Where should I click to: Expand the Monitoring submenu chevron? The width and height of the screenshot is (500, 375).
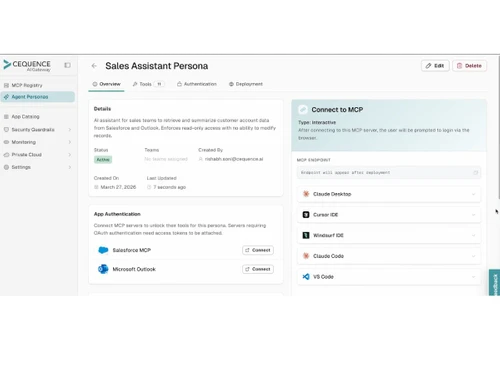pyautogui.click(x=70, y=142)
